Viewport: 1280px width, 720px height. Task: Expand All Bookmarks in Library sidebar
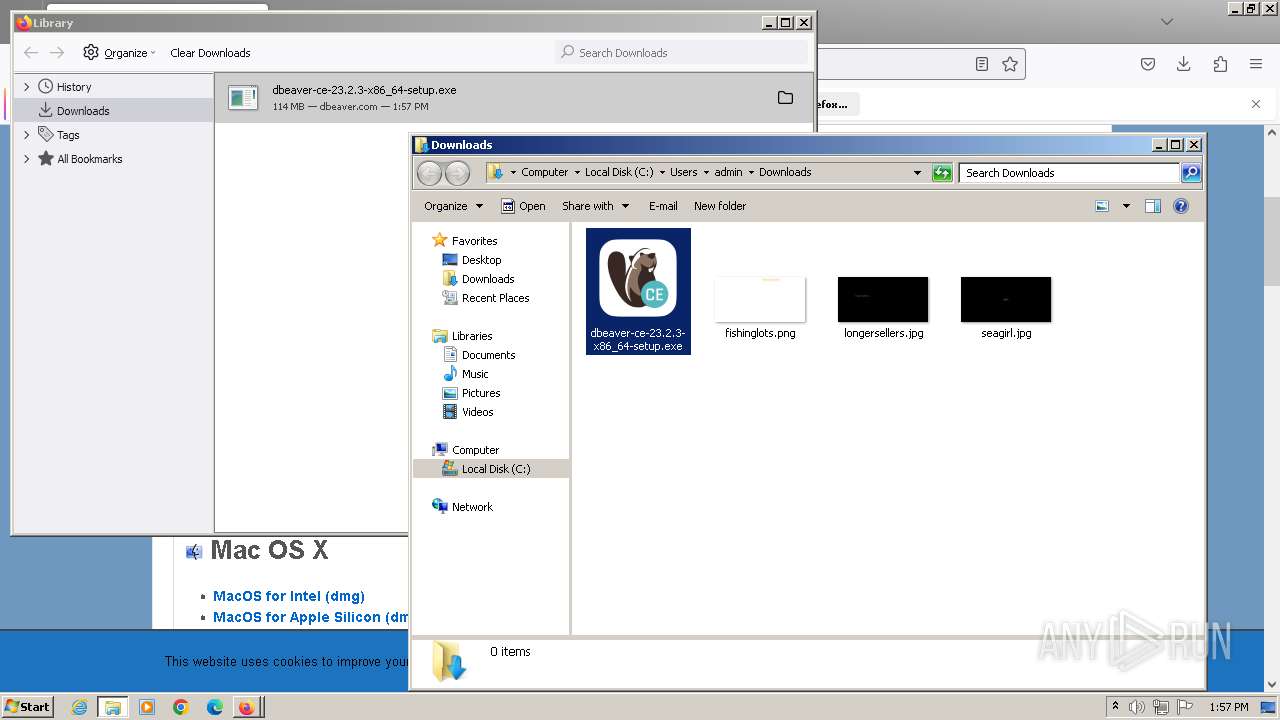click(27, 159)
